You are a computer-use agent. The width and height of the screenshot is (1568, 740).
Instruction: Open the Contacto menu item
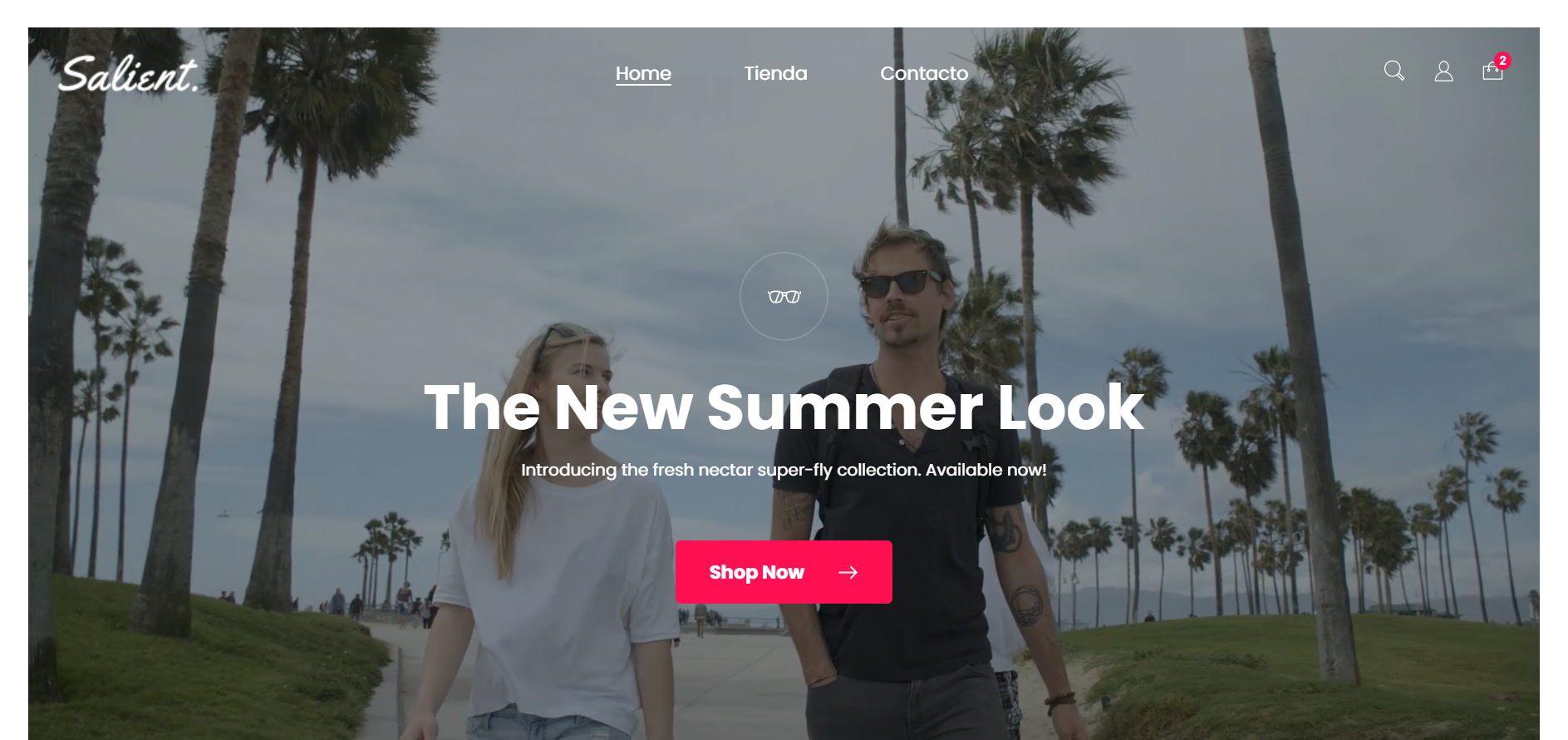pos(924,73)
